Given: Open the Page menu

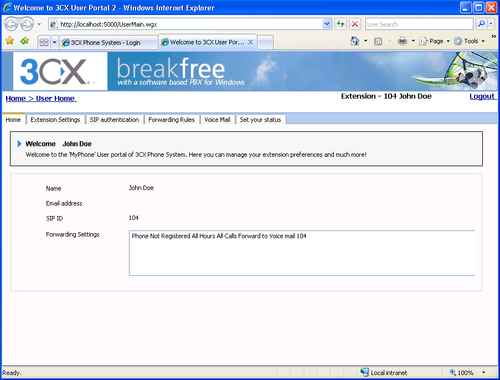Looking at the screenshot, I should pos(435,41).
